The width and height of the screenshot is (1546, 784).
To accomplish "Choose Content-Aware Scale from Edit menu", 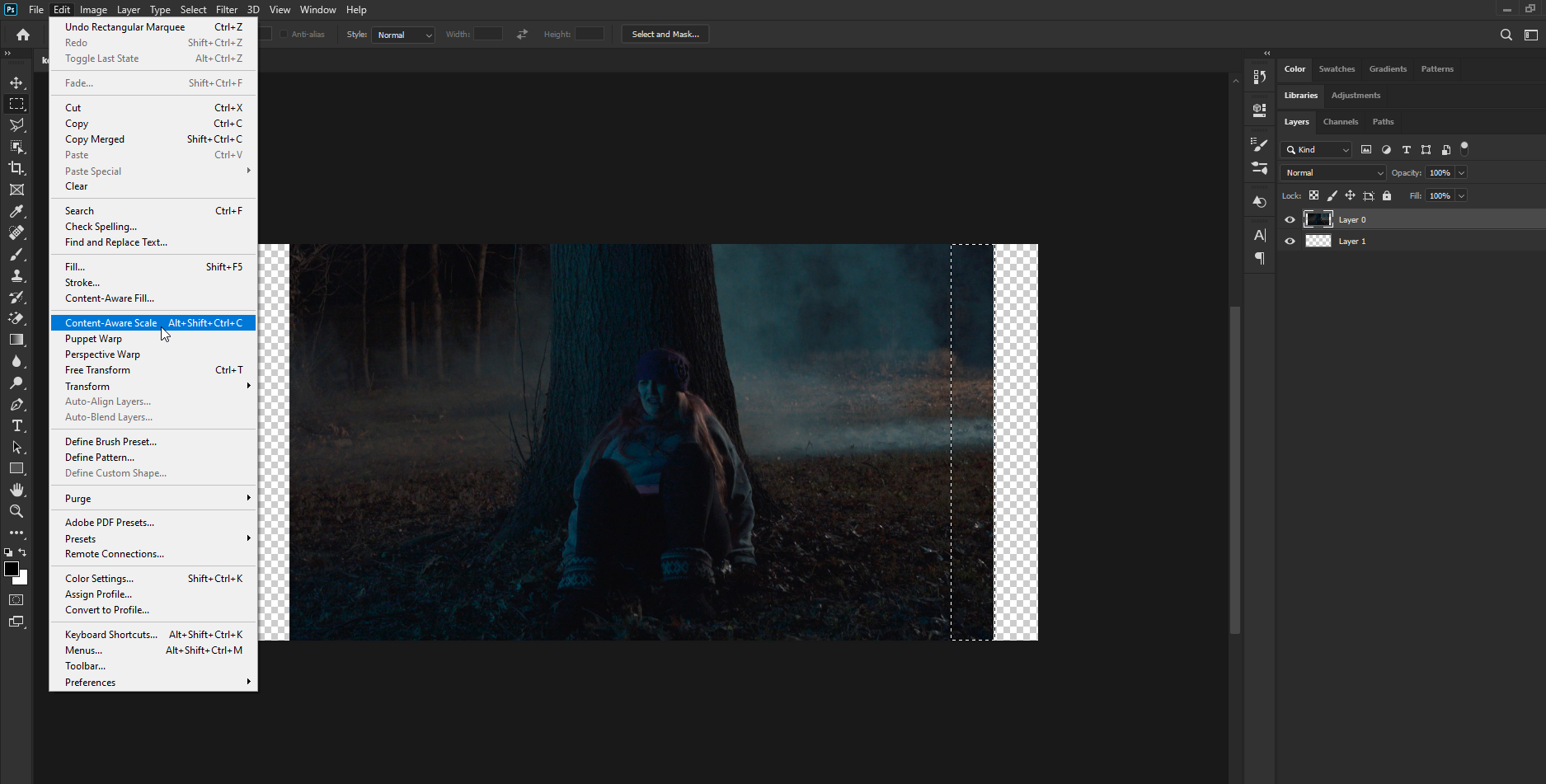I will (x=113, y=322).
